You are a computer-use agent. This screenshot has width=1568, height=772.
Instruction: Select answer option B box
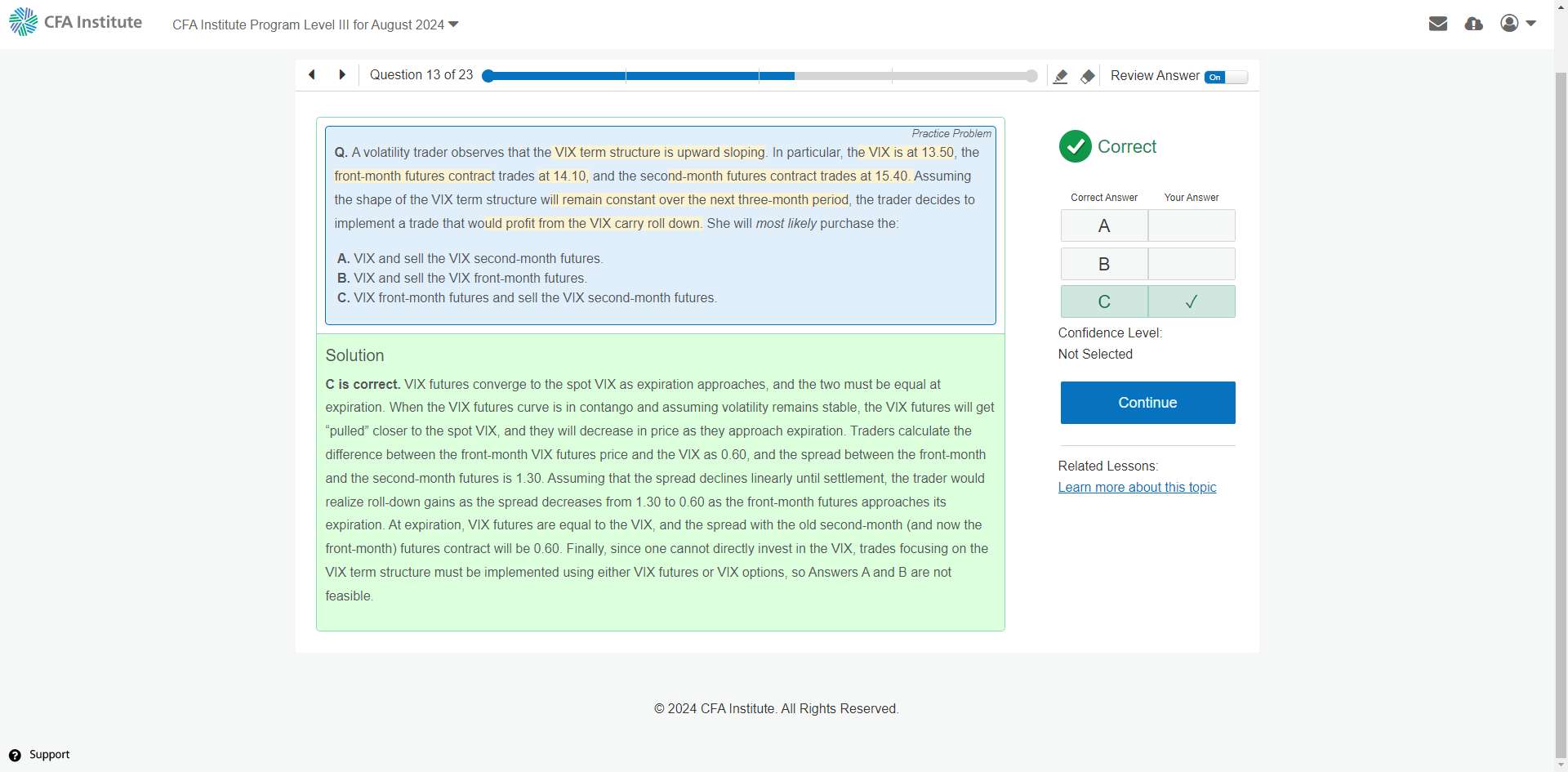[x=1103, y=264]
